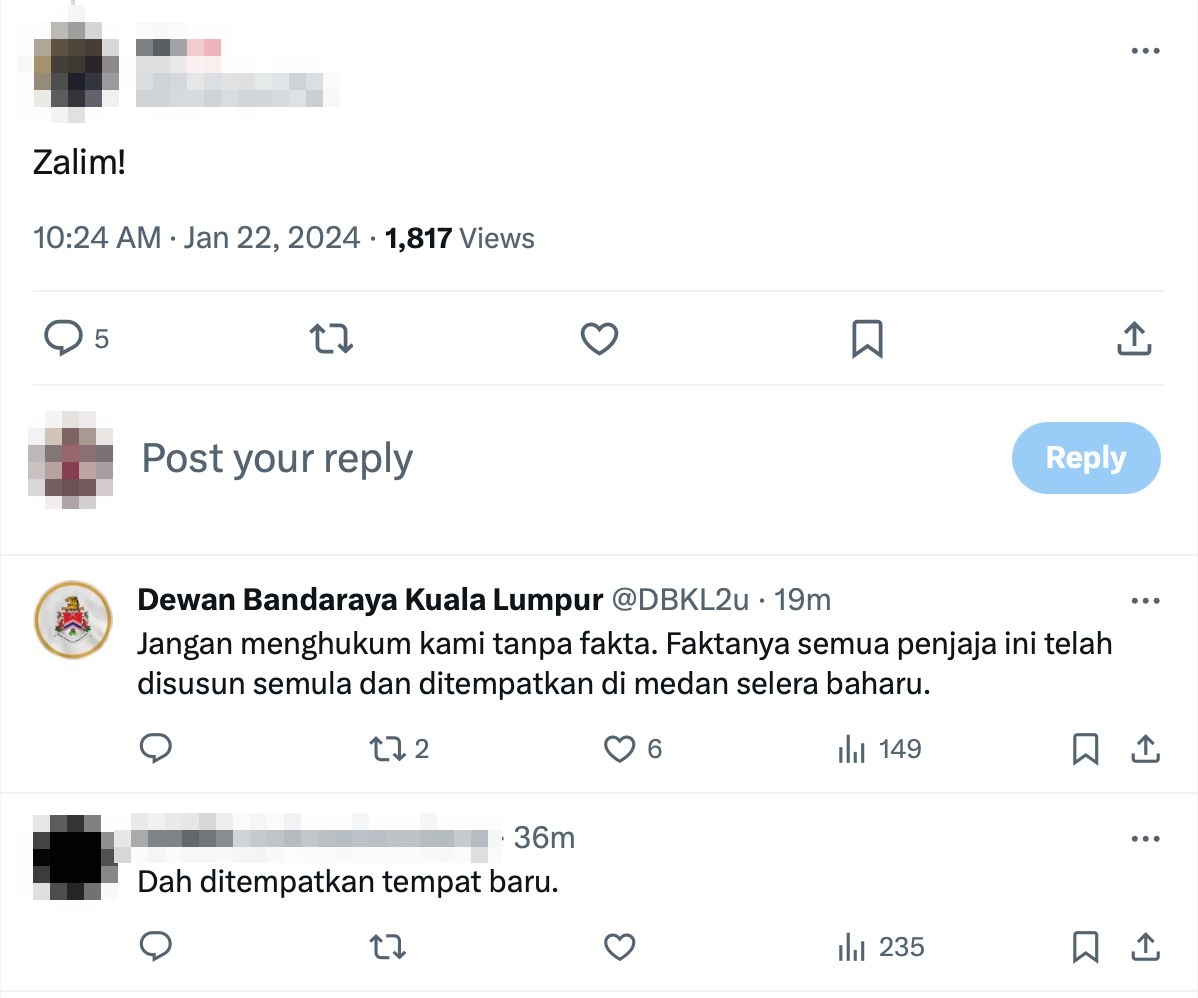Screen dimensions: 1198x998
Task: Open more options on main tweet
Action: coord(1145,50)
